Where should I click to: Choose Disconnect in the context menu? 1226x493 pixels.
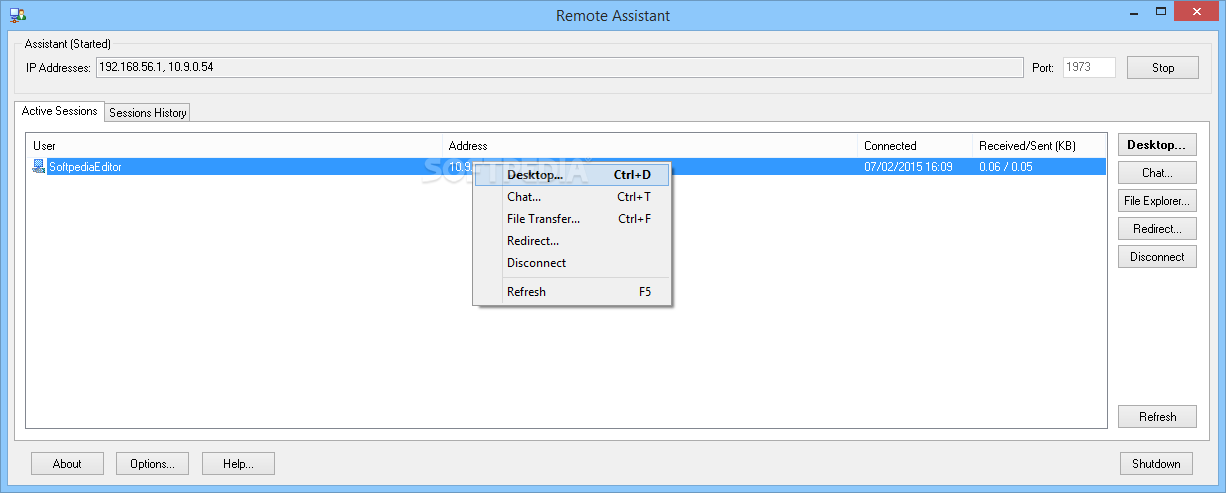(572, 263)
